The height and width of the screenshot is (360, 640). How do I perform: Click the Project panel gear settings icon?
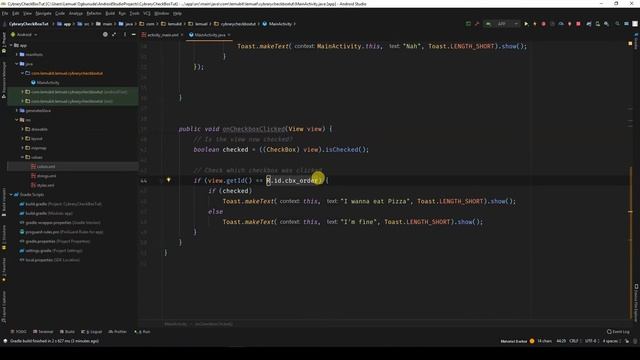click(x=105, y=35)
